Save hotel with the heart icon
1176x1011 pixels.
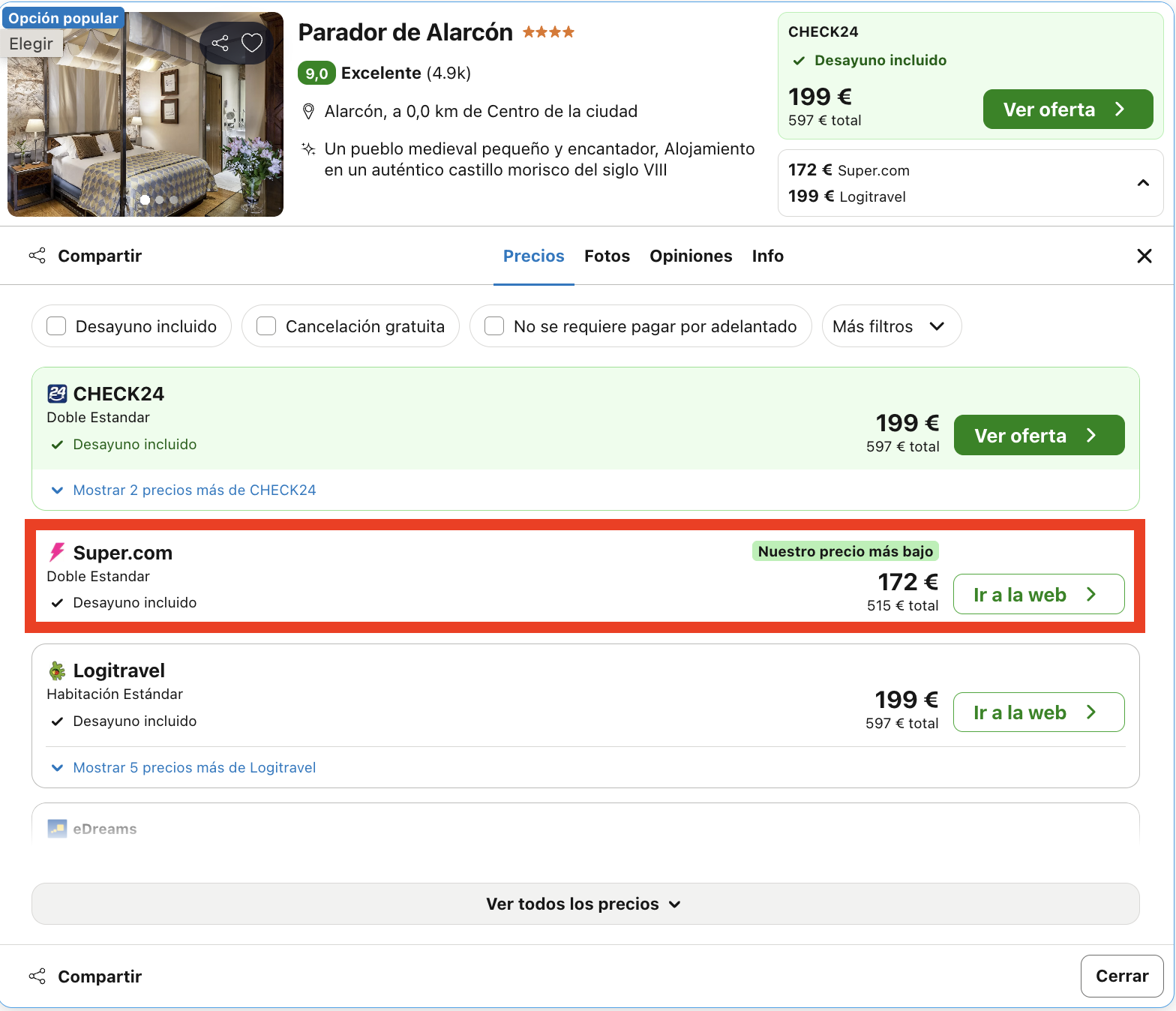click(252, 43)
